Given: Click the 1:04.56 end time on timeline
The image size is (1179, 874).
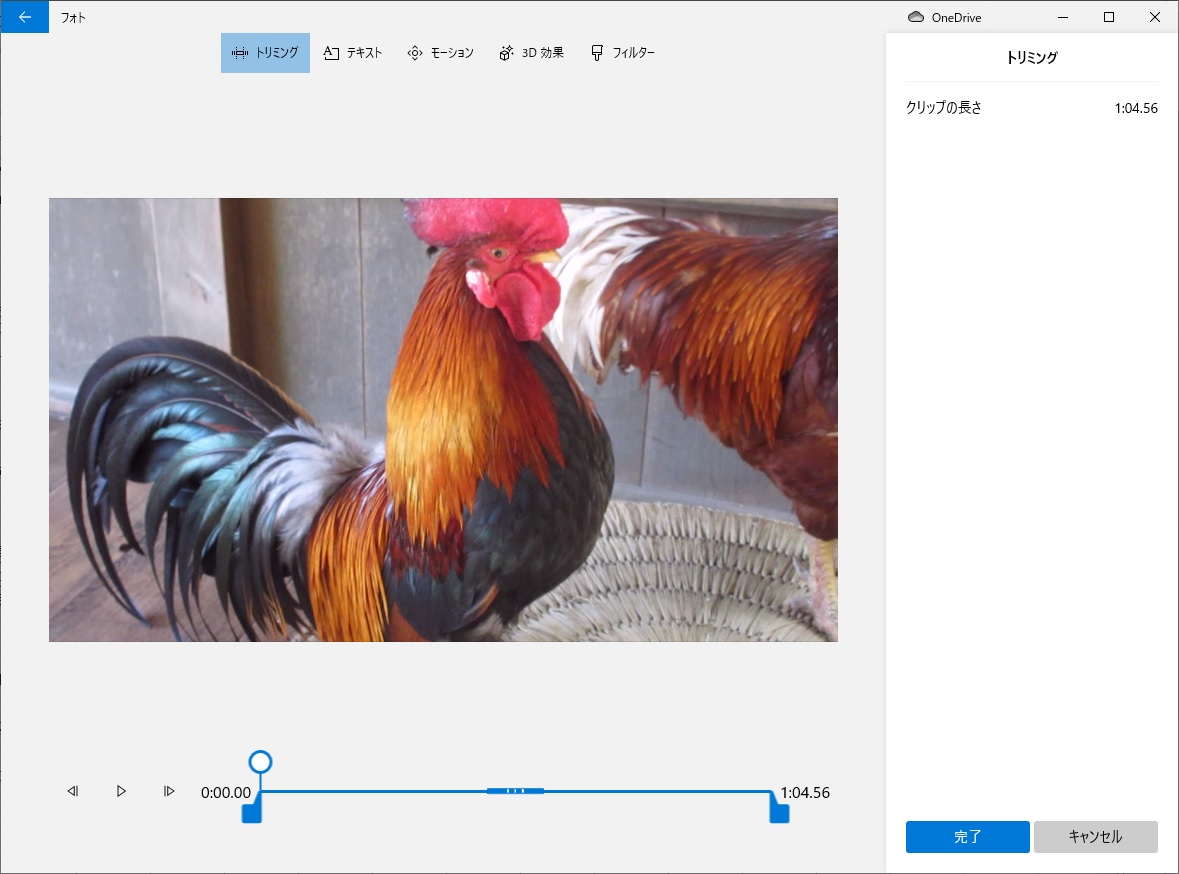Looking at the screenshot, I should 805,793.
